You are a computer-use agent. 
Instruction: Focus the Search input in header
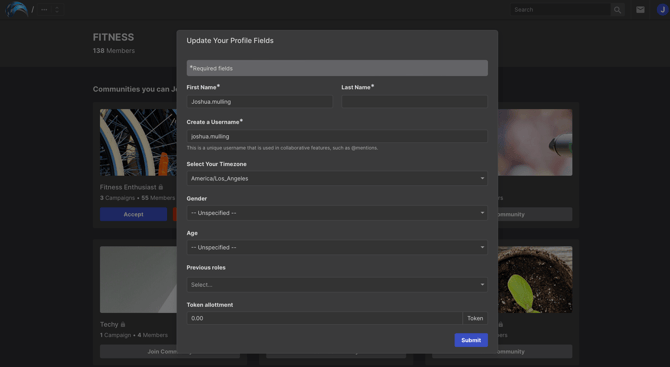(561, 10)
